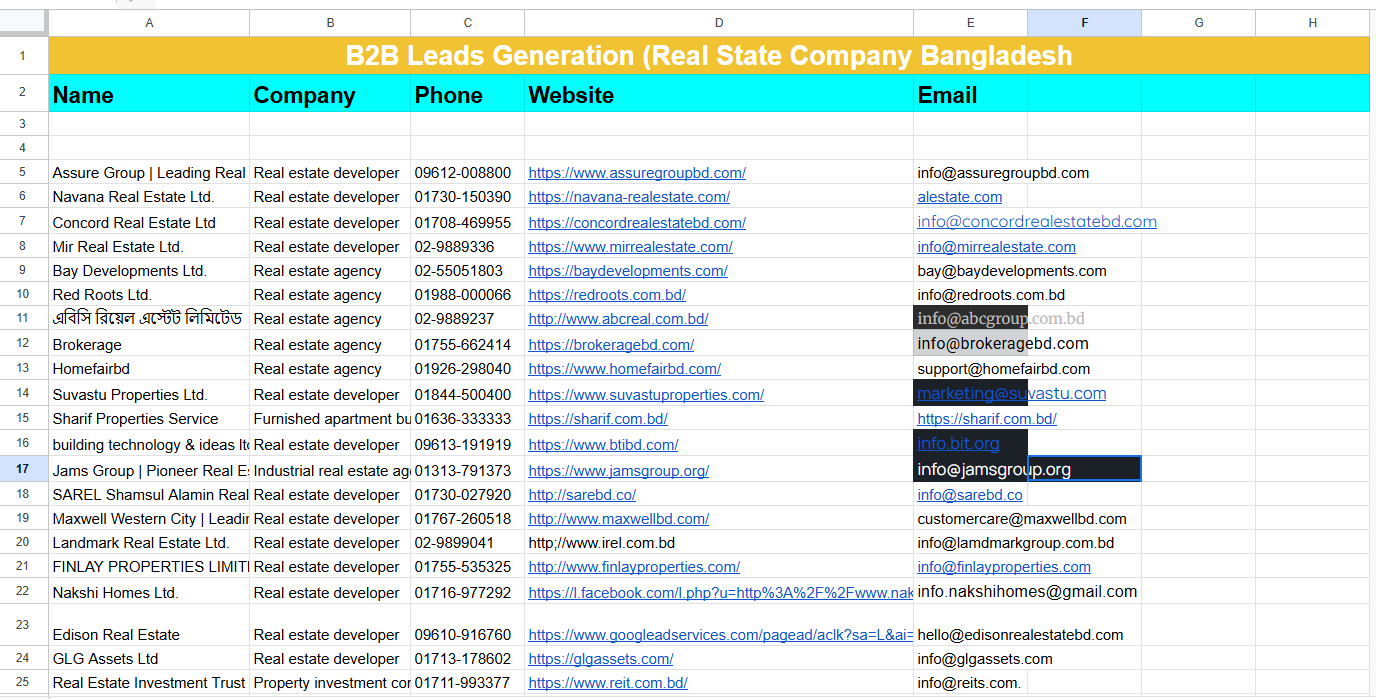Select column D header
The height and width of the screenshot is (699, 1376).
click(x=719, y=23)
